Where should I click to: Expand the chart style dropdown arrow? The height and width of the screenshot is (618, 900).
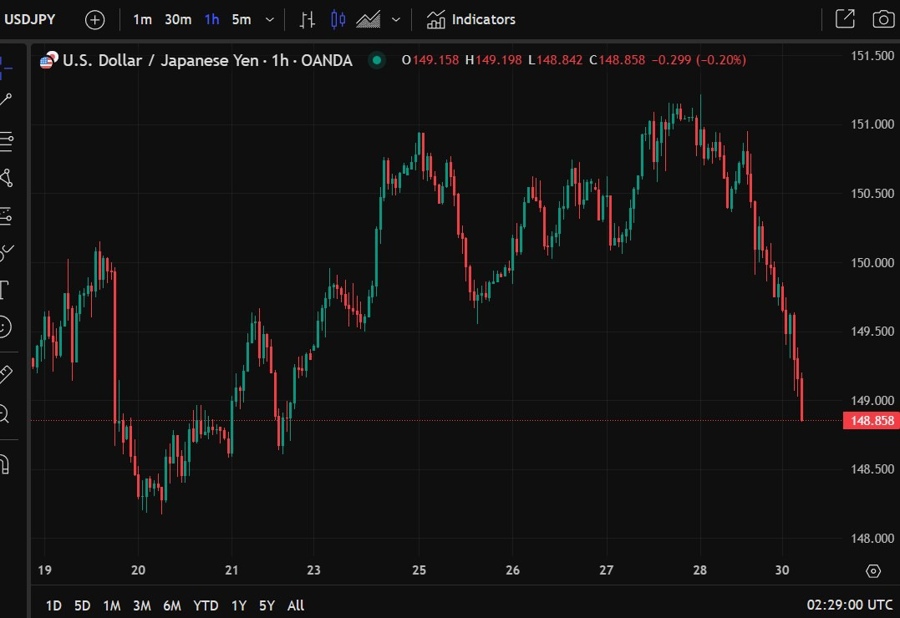pyautogui.click(x=397, y=19)
